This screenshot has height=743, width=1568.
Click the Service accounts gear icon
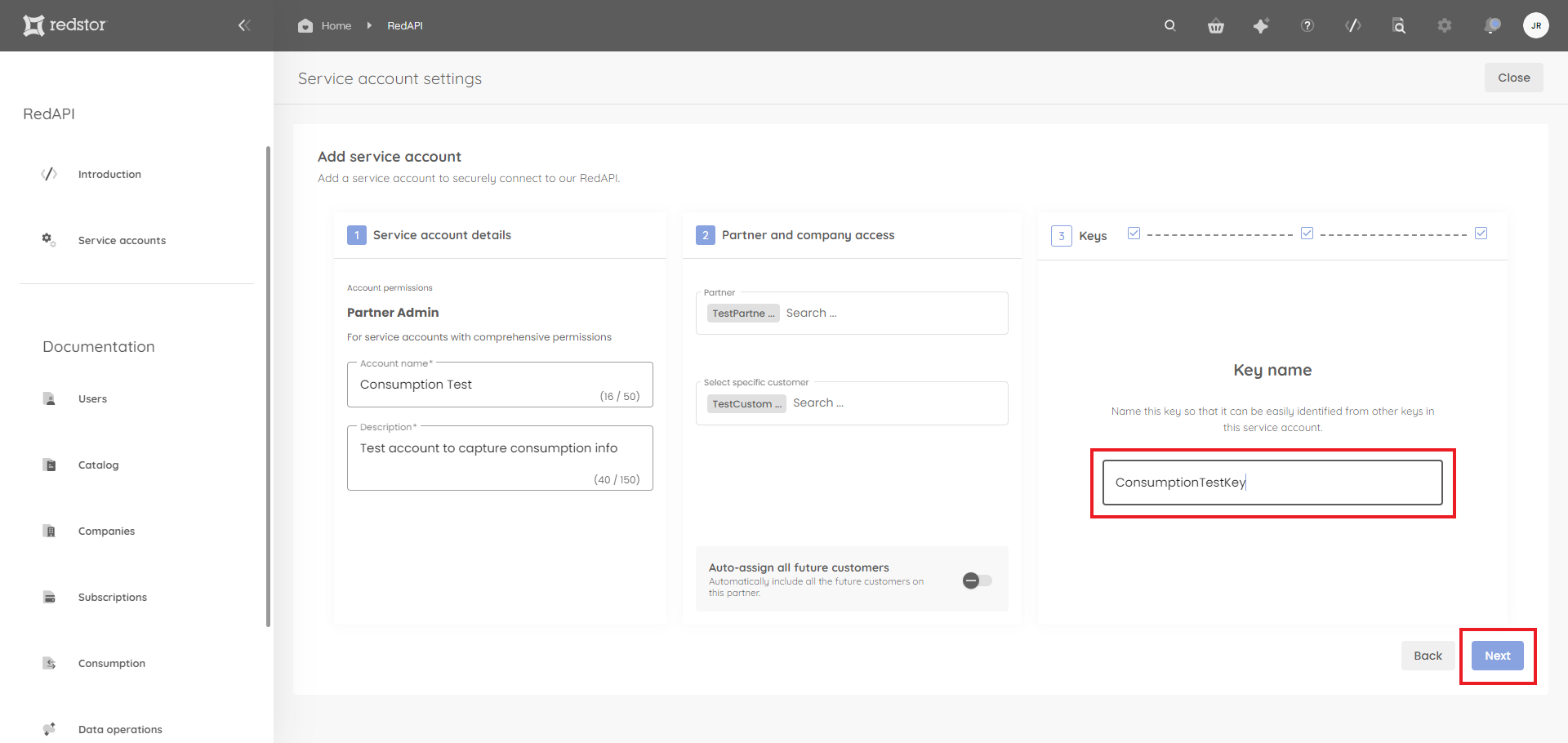tap(49, 240)
